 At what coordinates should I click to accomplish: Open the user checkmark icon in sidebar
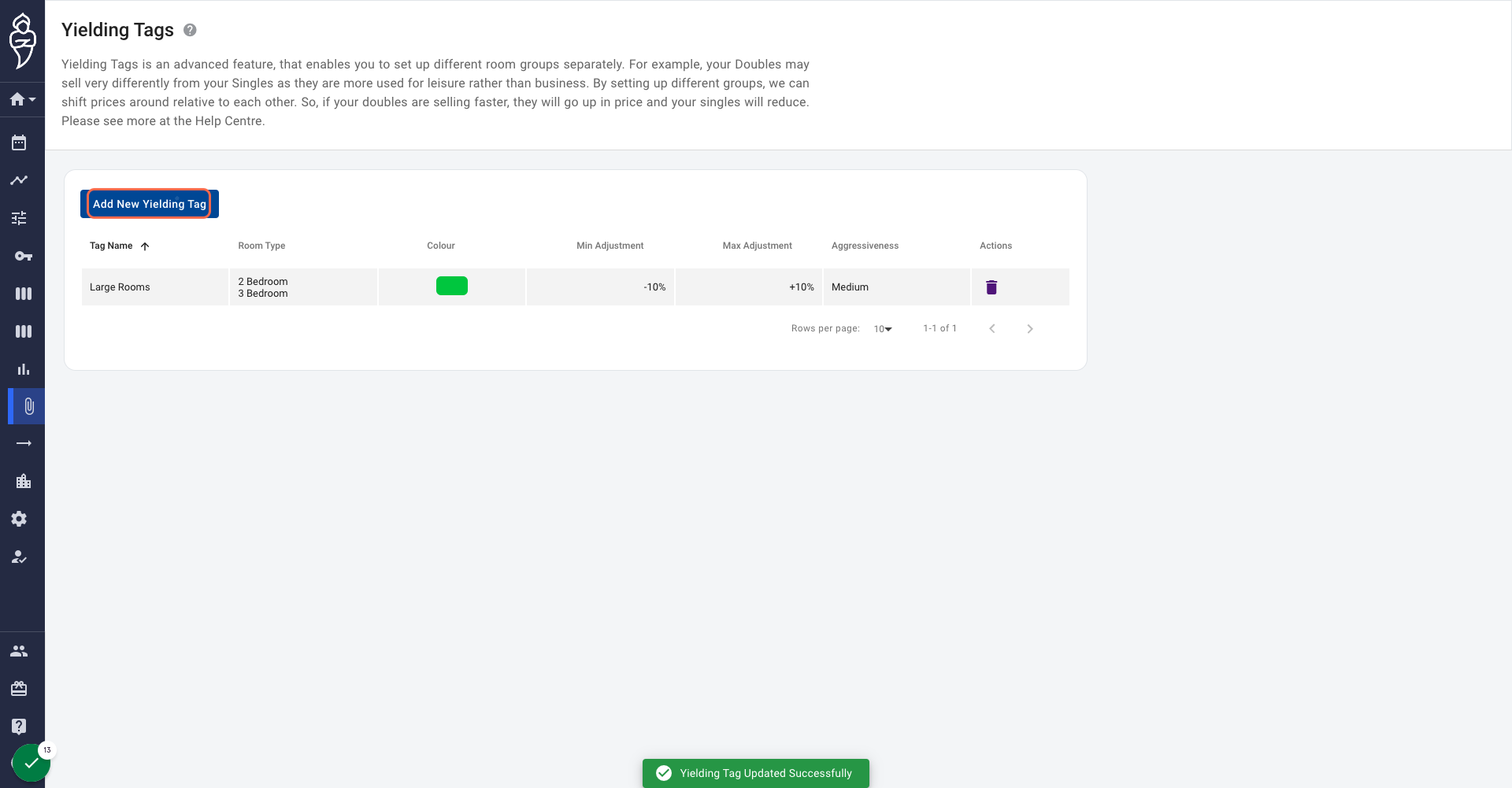[x=20, y=557]
